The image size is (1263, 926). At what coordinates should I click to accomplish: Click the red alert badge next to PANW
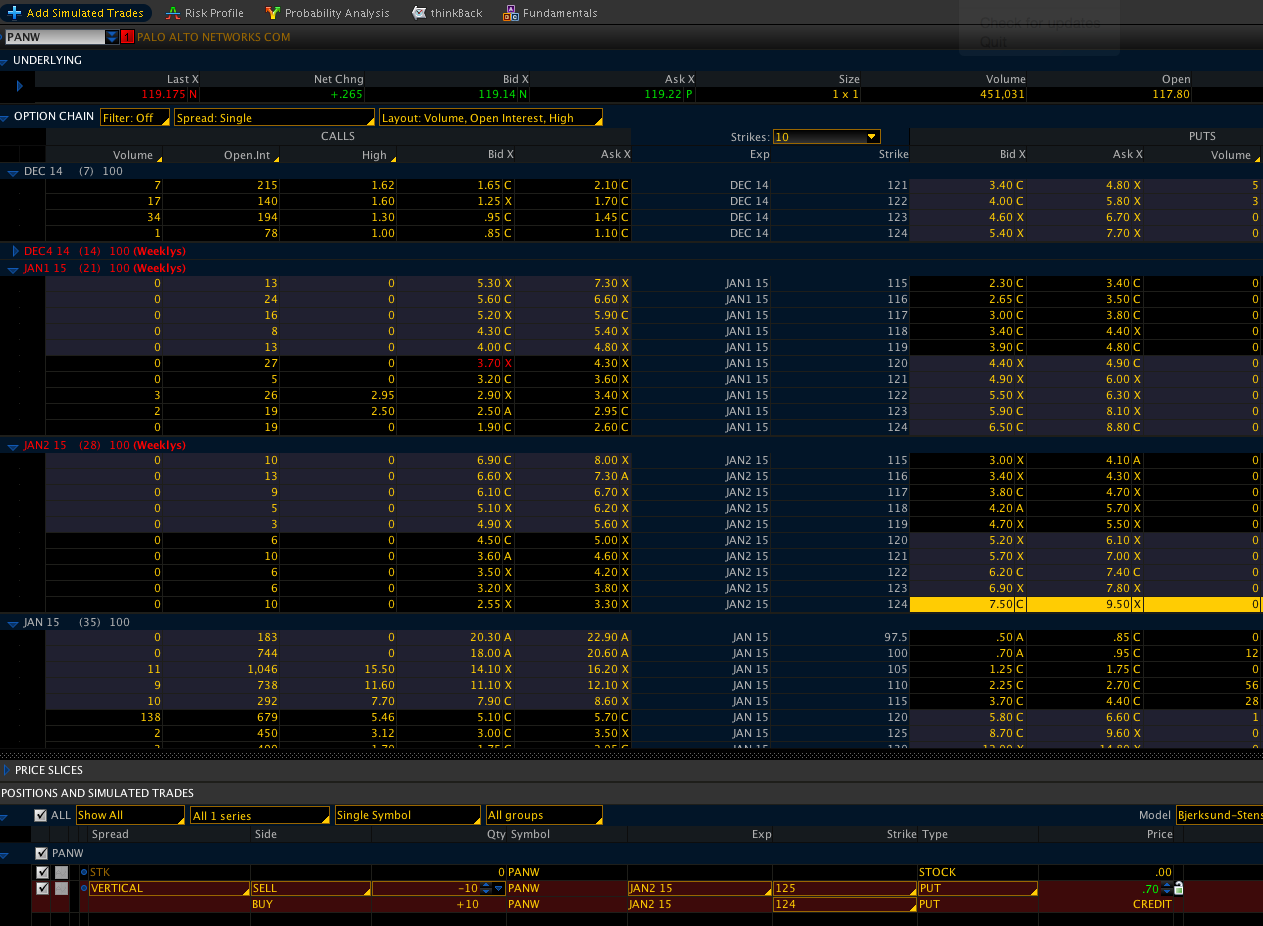pos(127,37)
